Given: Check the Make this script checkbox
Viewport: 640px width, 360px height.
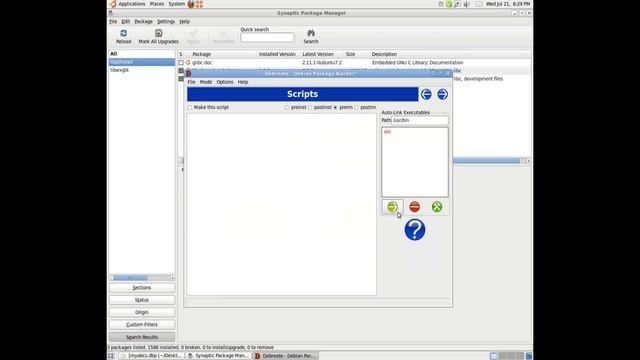Looking at the screenshot, I should point(190,107).
